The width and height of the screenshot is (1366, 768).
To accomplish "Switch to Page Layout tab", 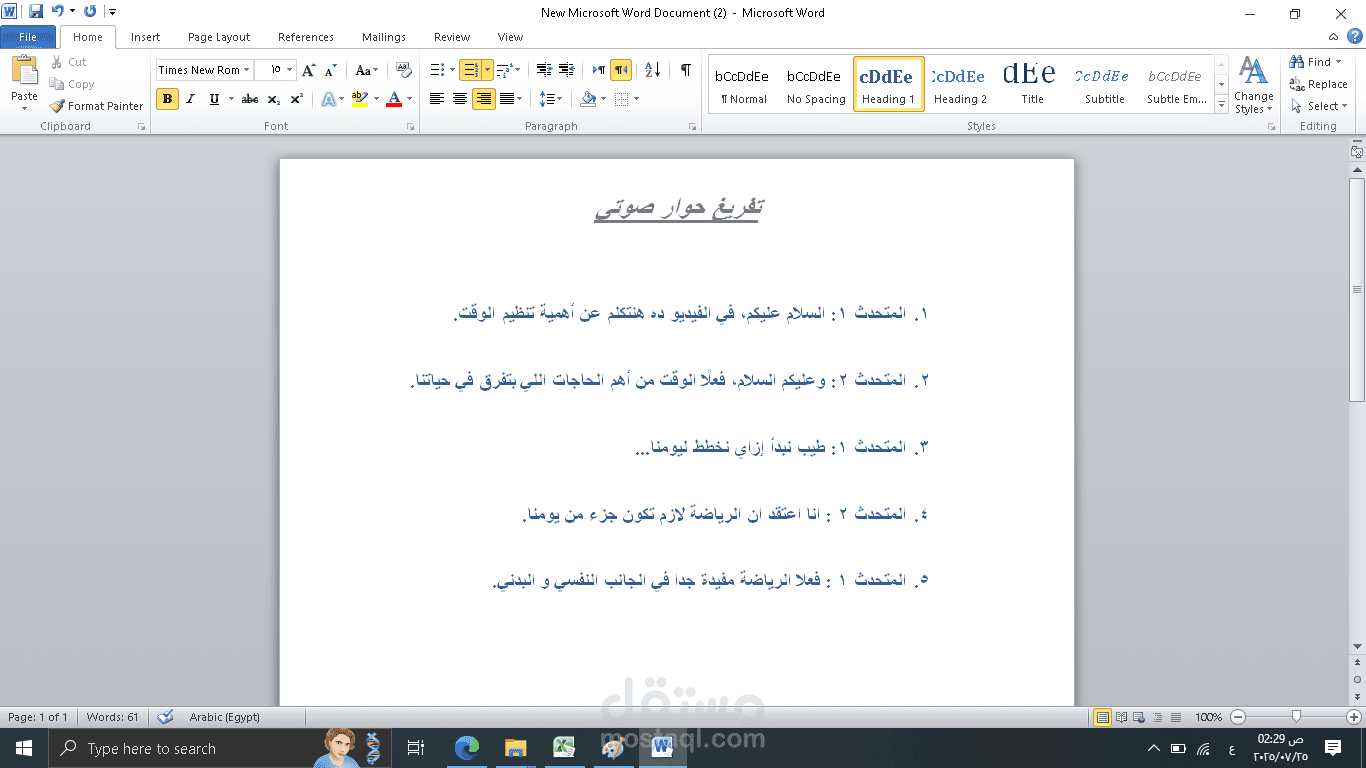I will pos(219,37).
